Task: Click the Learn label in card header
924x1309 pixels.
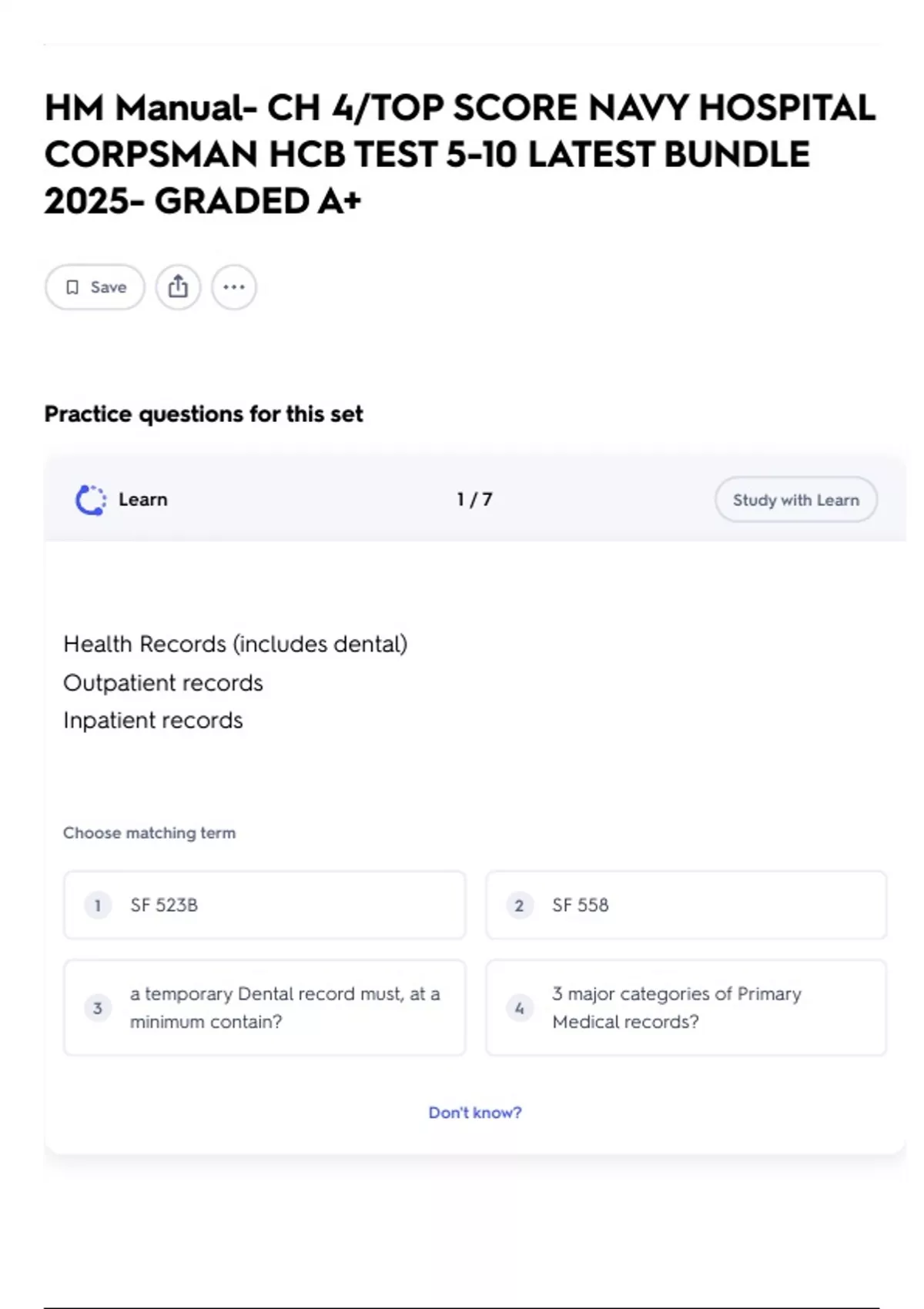Action: click(143, 500)
